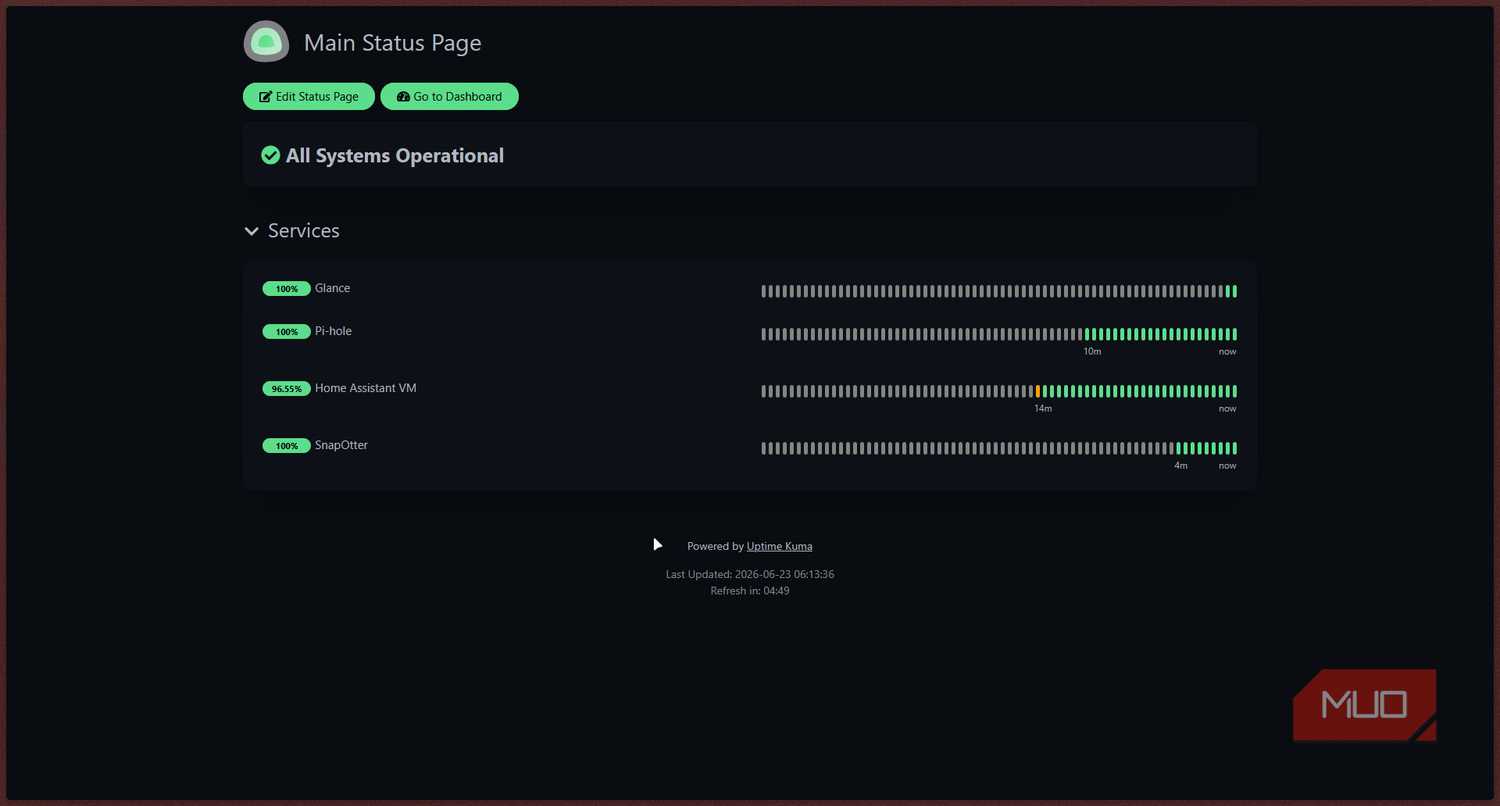Click the green checkmark status icon

click(270, 155)
